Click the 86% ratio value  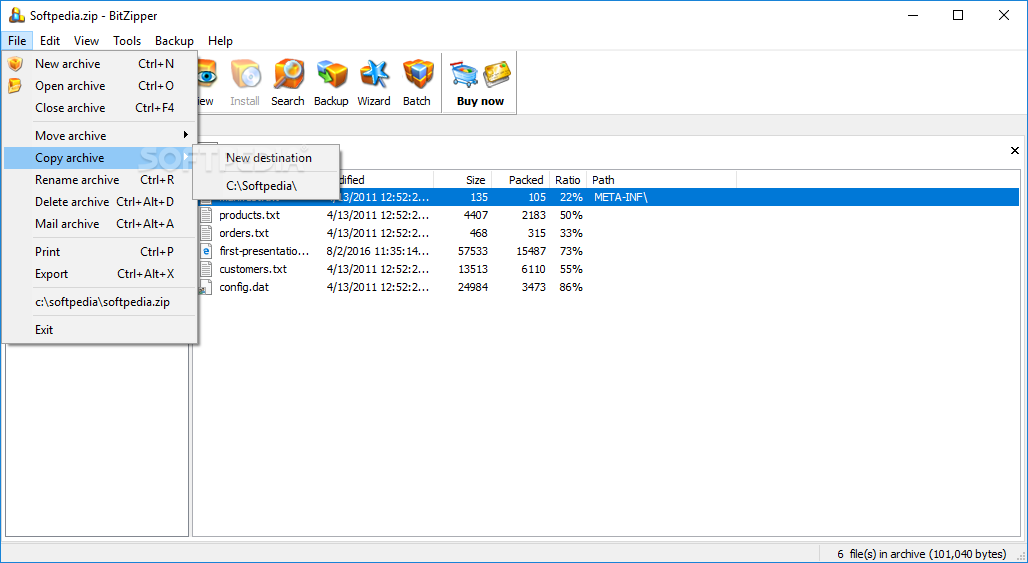(x=571, y=287)
